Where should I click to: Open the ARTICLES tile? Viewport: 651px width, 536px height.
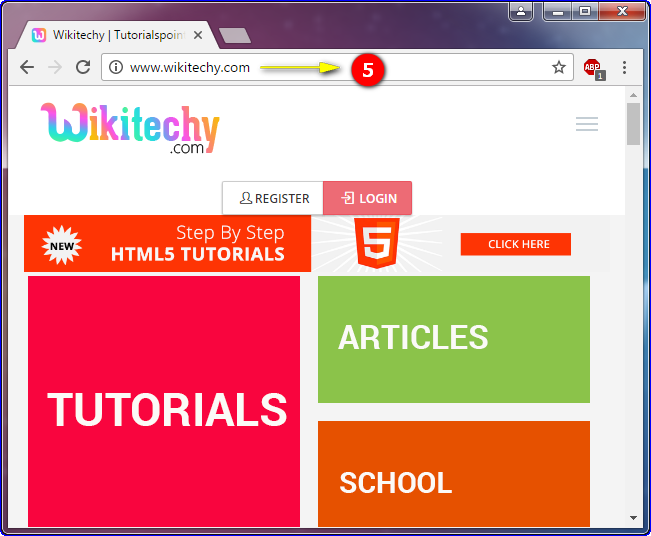click(453, 339)
